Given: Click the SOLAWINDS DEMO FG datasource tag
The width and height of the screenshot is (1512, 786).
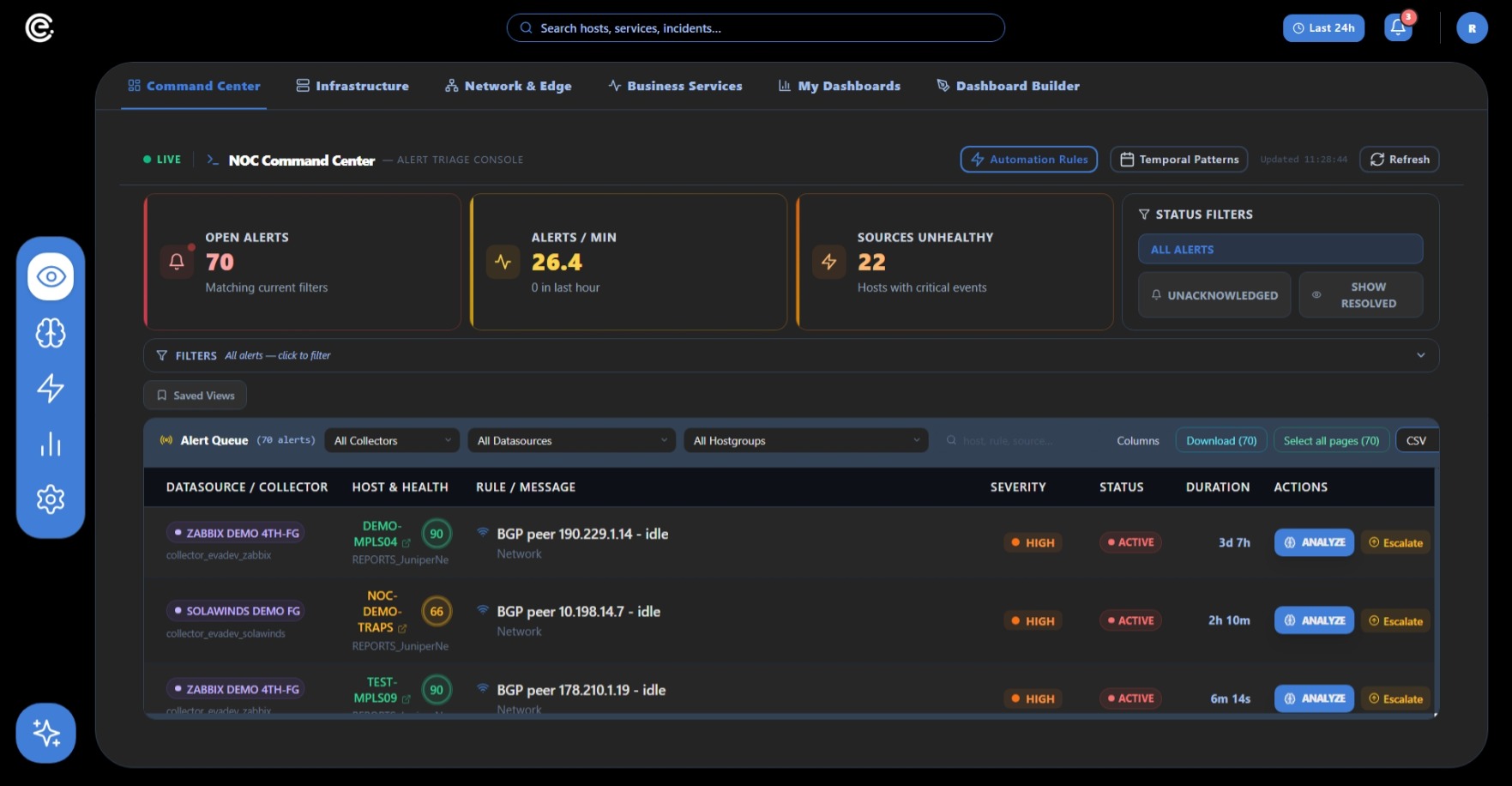Looking at the screenshot, I should pos(236,611).
